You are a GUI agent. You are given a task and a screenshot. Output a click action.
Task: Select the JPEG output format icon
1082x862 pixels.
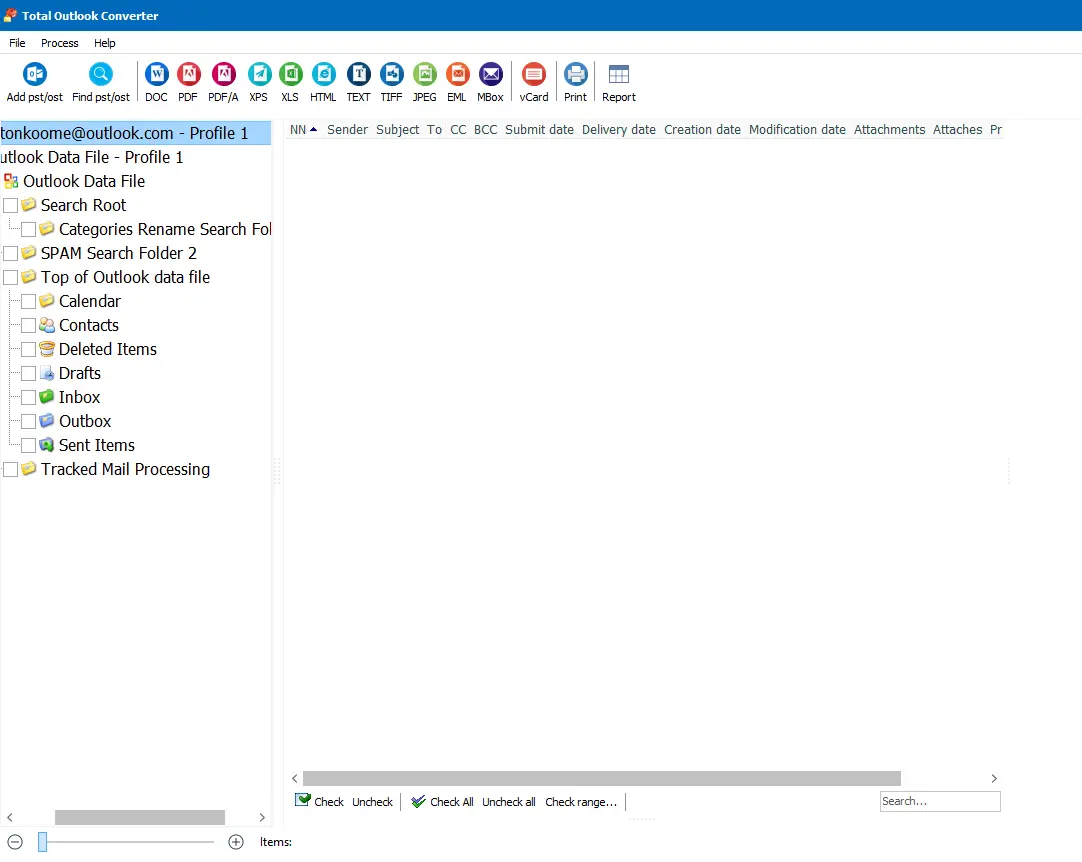click(424, 74)
